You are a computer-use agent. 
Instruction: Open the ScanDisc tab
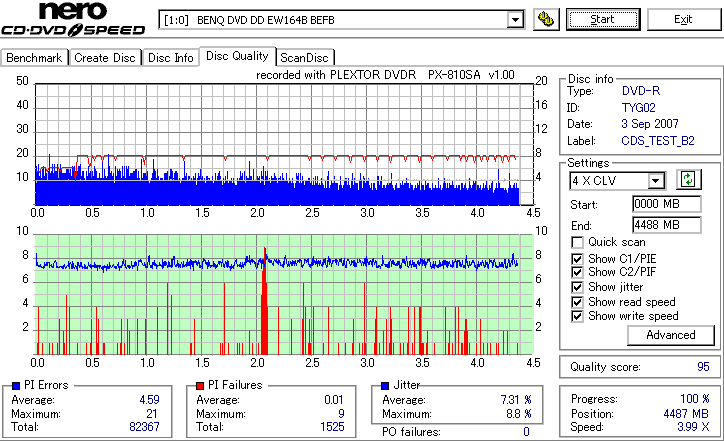305,58
